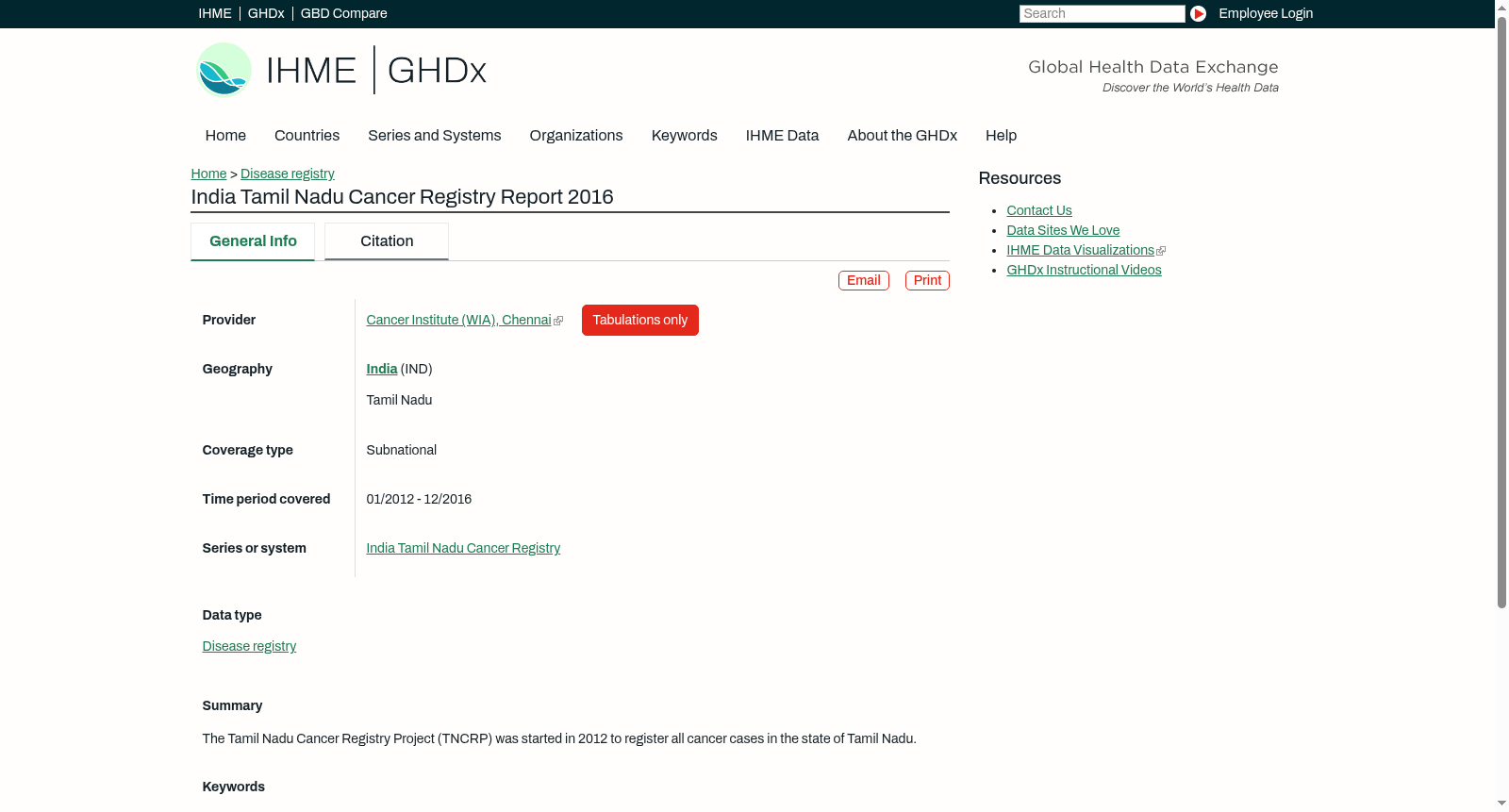The height and width of the screenshot is (812, 1509).
Task: Open Data Sites We Love link
Action: click(x=1063, y=231)
